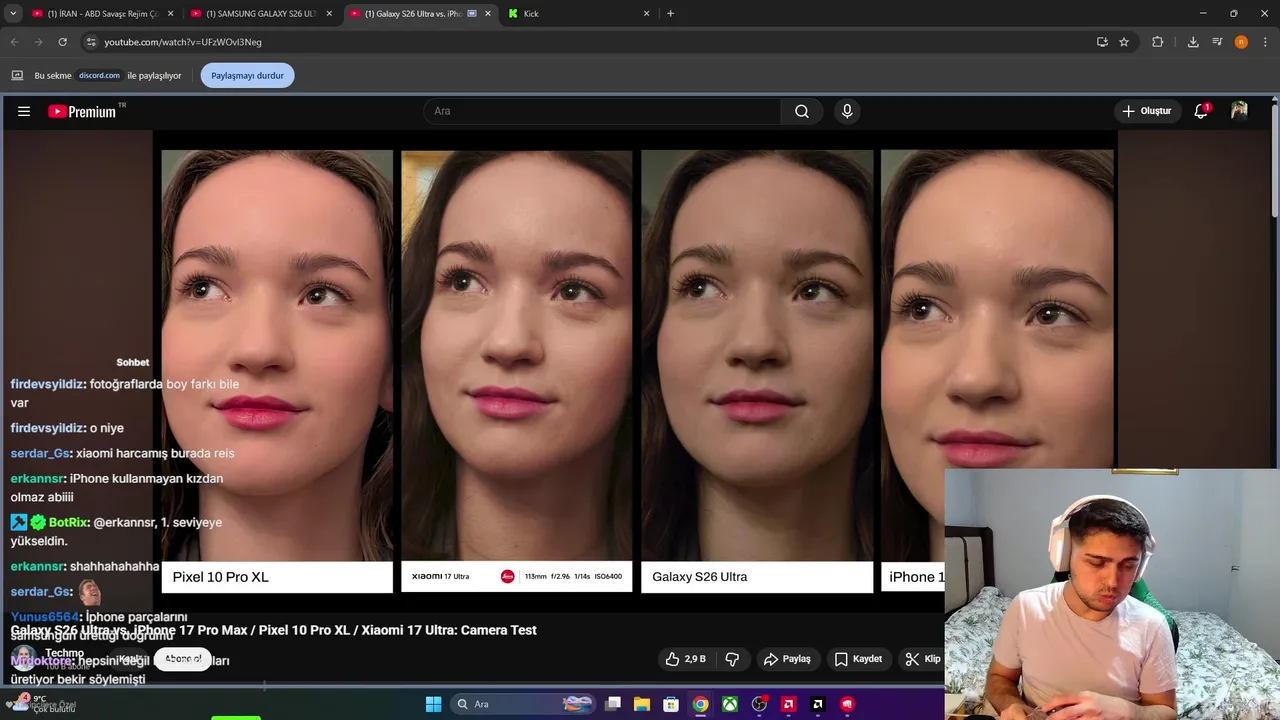Click the Chrome address bar URL
This screenshot has height=720, width=1280.
tap(183, 42)
